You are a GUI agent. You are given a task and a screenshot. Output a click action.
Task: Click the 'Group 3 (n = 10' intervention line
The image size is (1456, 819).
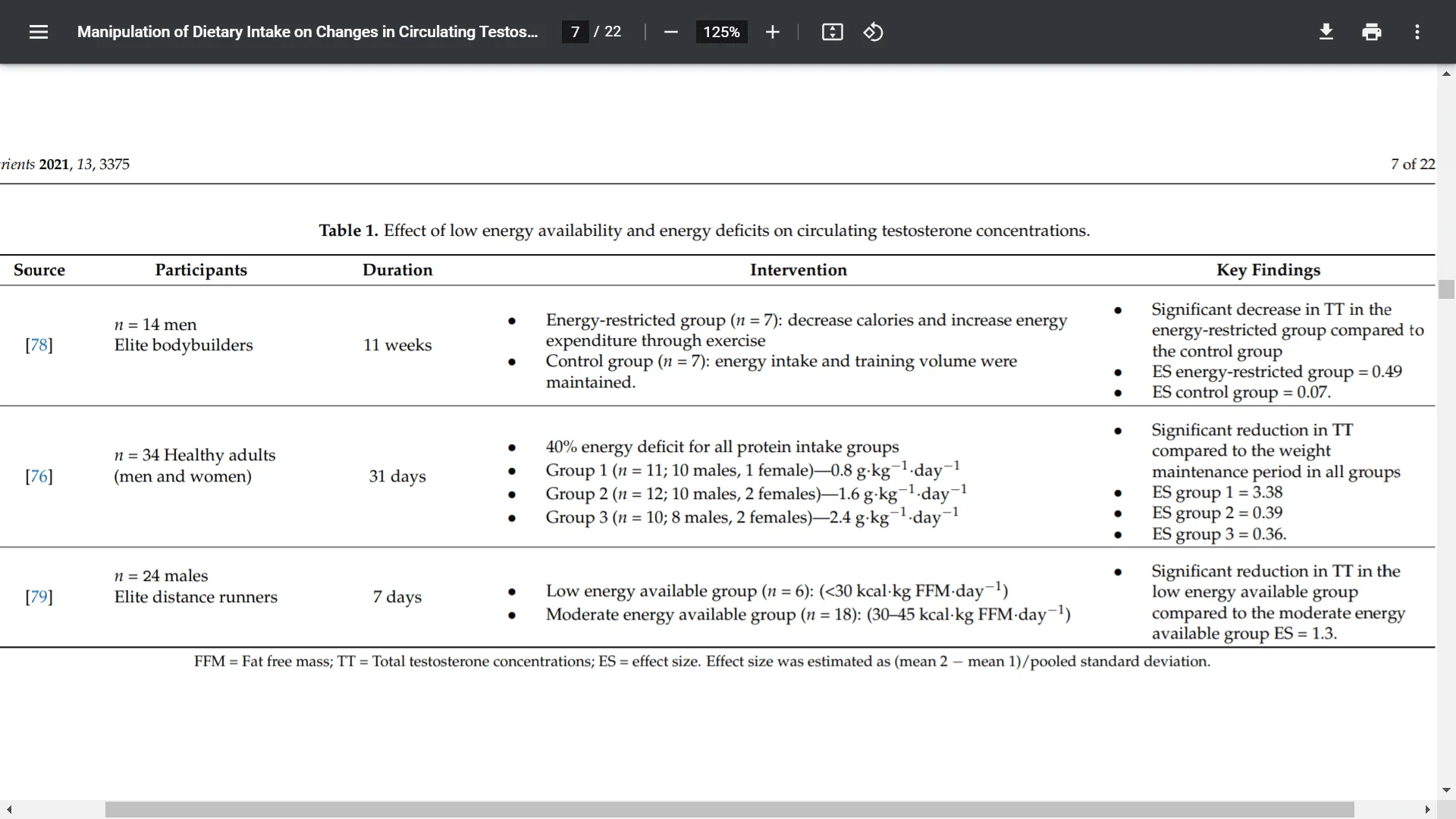(752, 516)
